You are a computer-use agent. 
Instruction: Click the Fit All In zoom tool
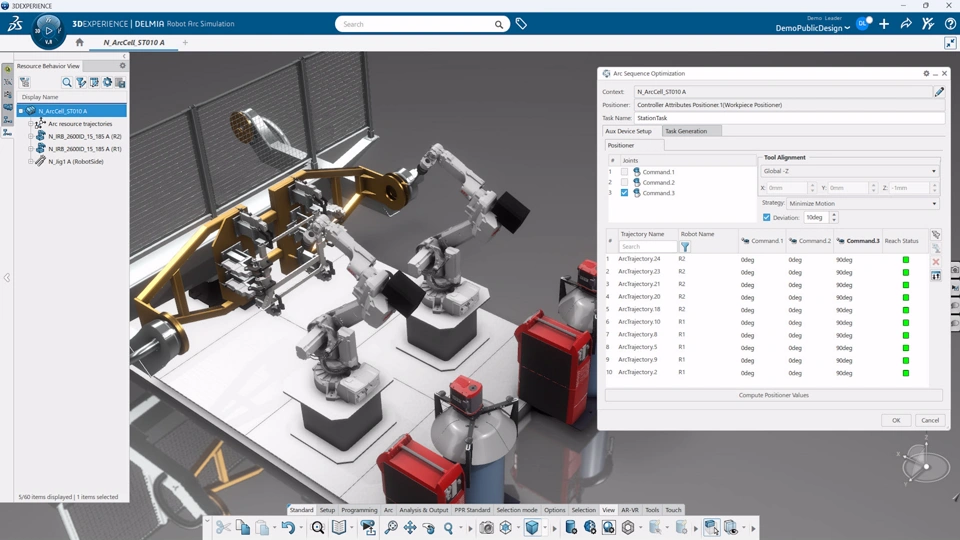(x=391, y=527)
